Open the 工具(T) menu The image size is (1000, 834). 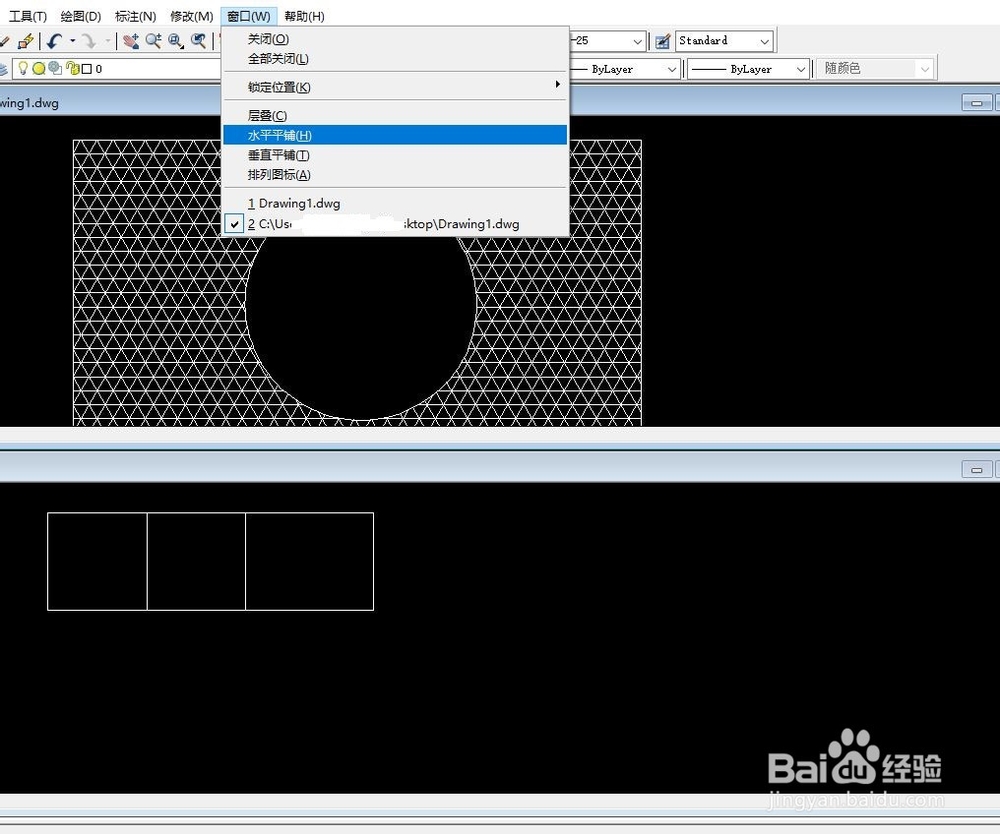(x=27, y=17)
